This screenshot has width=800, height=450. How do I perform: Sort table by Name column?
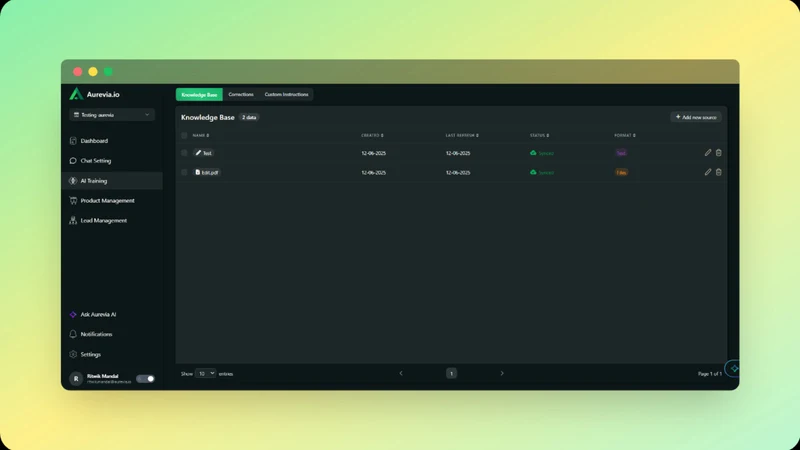(x=201, y=135)
